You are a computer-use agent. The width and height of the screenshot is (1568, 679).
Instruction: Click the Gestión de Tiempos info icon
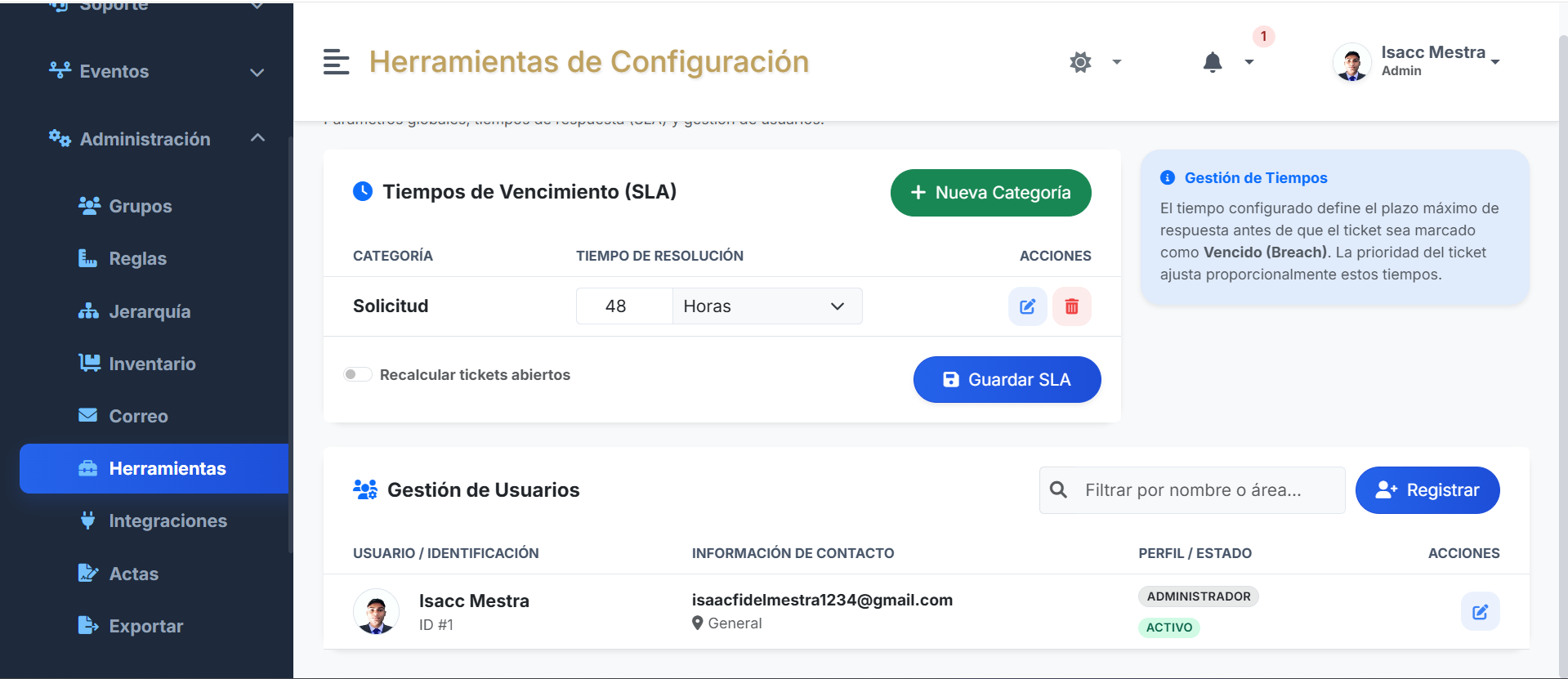[1168, 177]
